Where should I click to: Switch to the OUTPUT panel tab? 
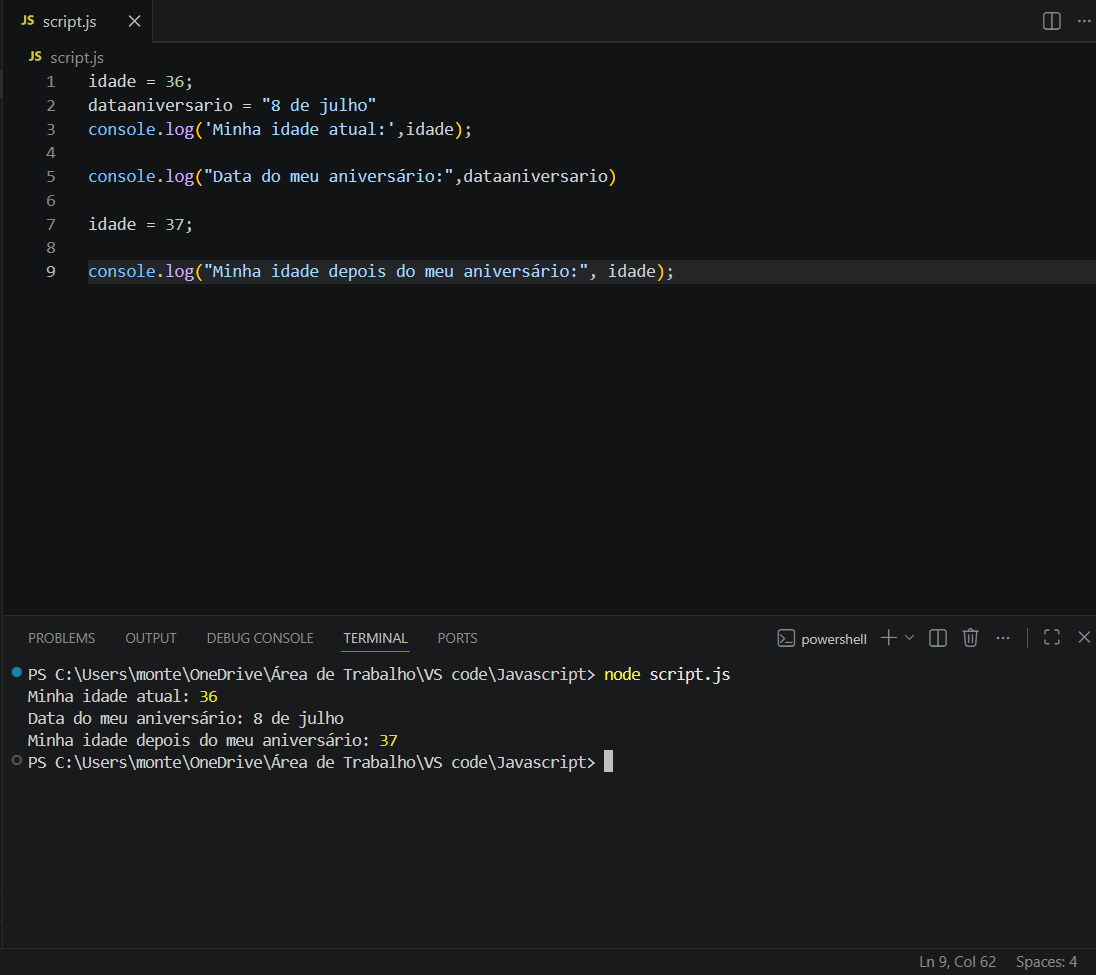pos(151,638)
